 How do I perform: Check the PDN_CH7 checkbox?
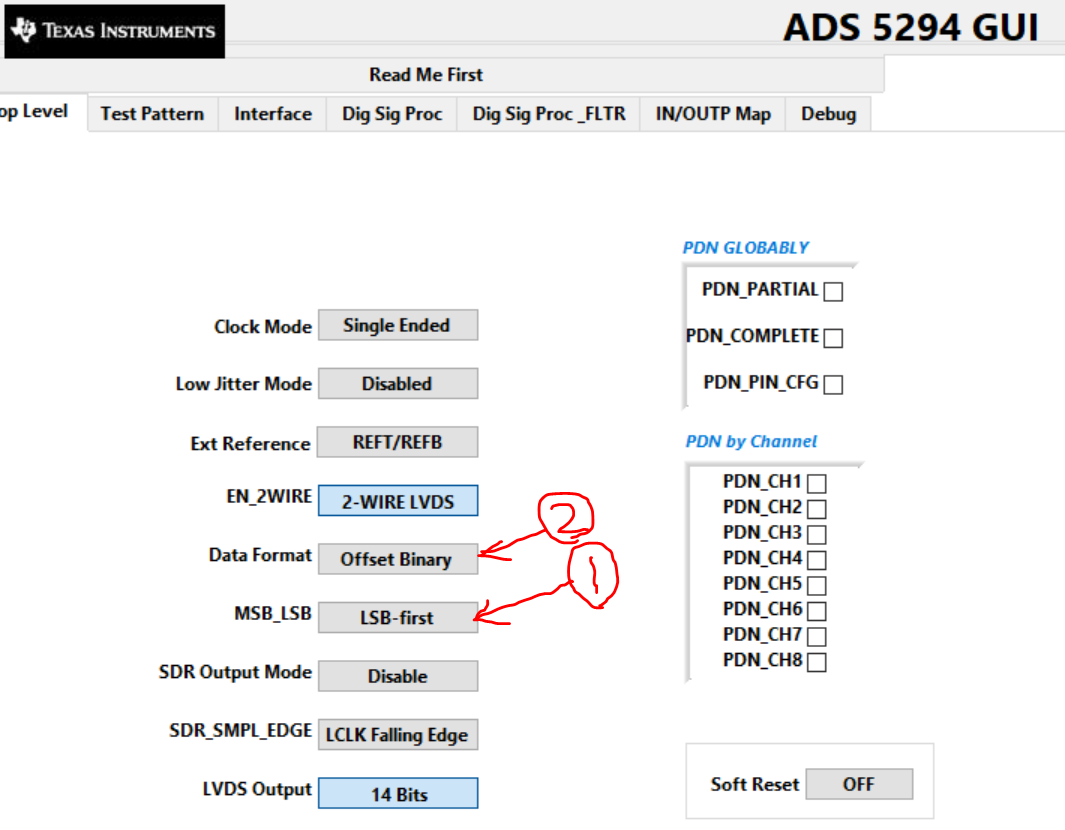[x=817, y=636]
